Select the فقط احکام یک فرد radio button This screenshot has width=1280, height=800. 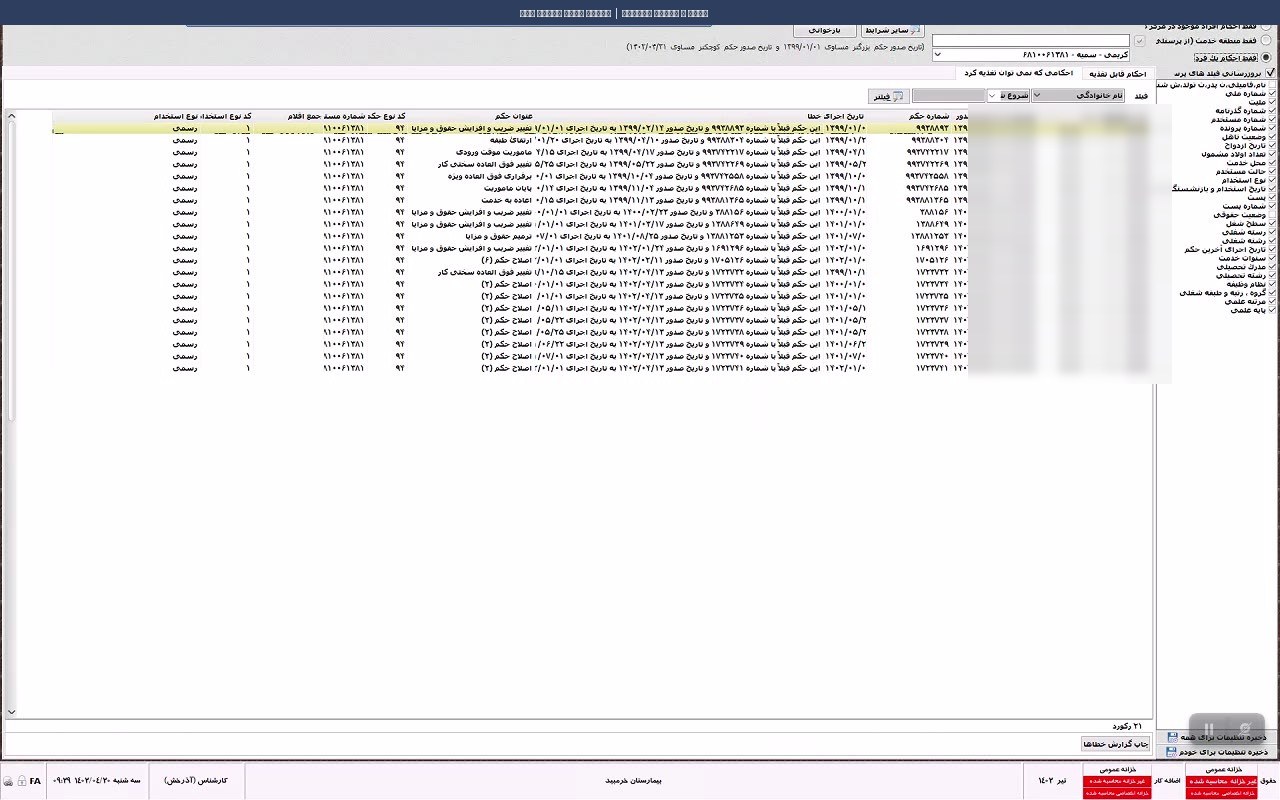[1266, 57]
